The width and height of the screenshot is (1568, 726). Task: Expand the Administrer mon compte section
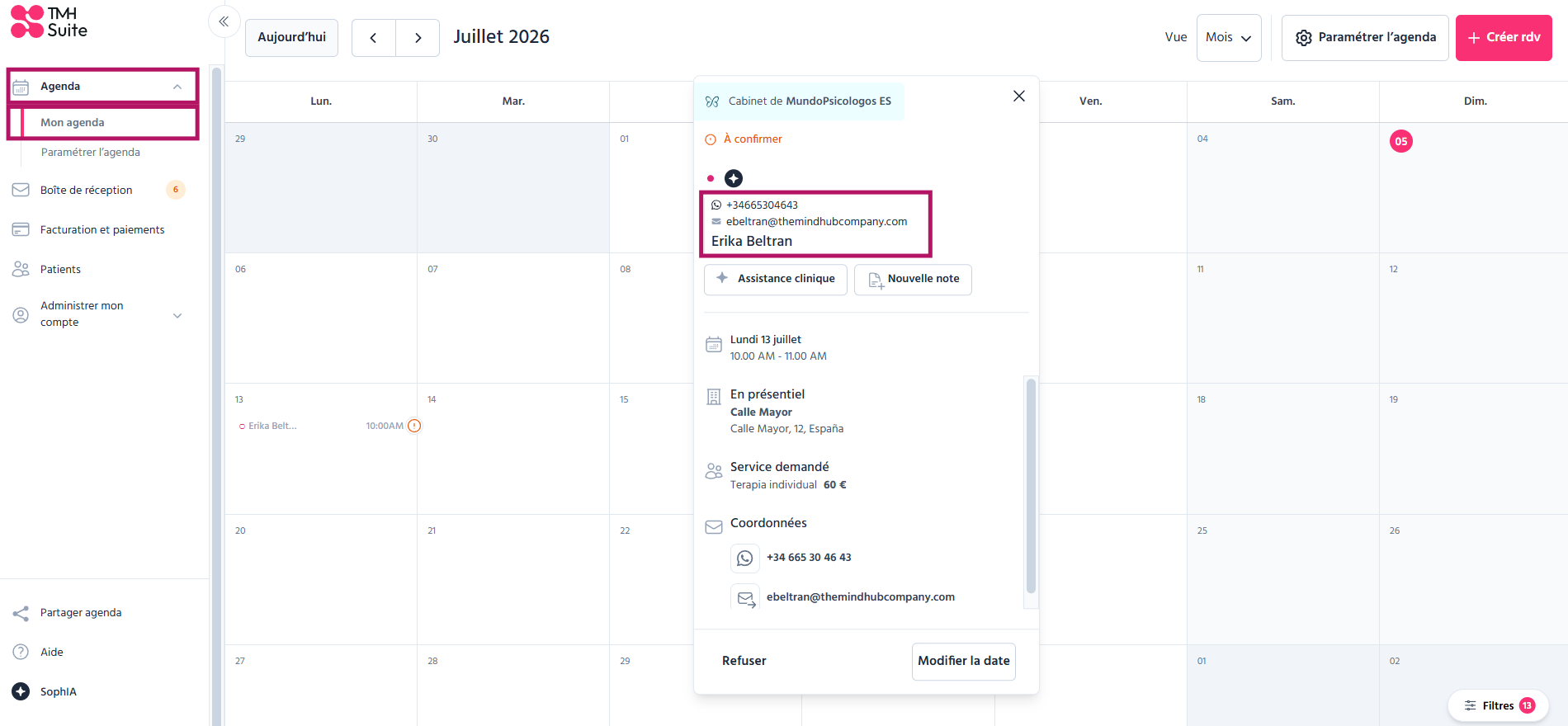177,316
